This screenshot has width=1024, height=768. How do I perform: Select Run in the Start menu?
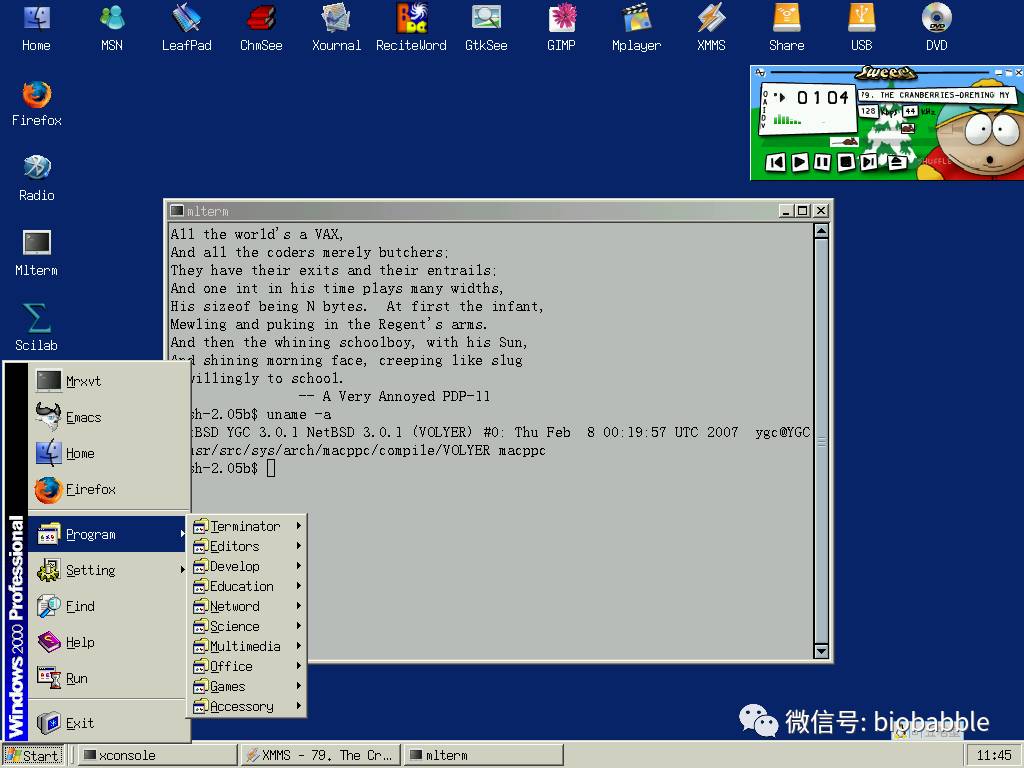click(x=76, y=678)
